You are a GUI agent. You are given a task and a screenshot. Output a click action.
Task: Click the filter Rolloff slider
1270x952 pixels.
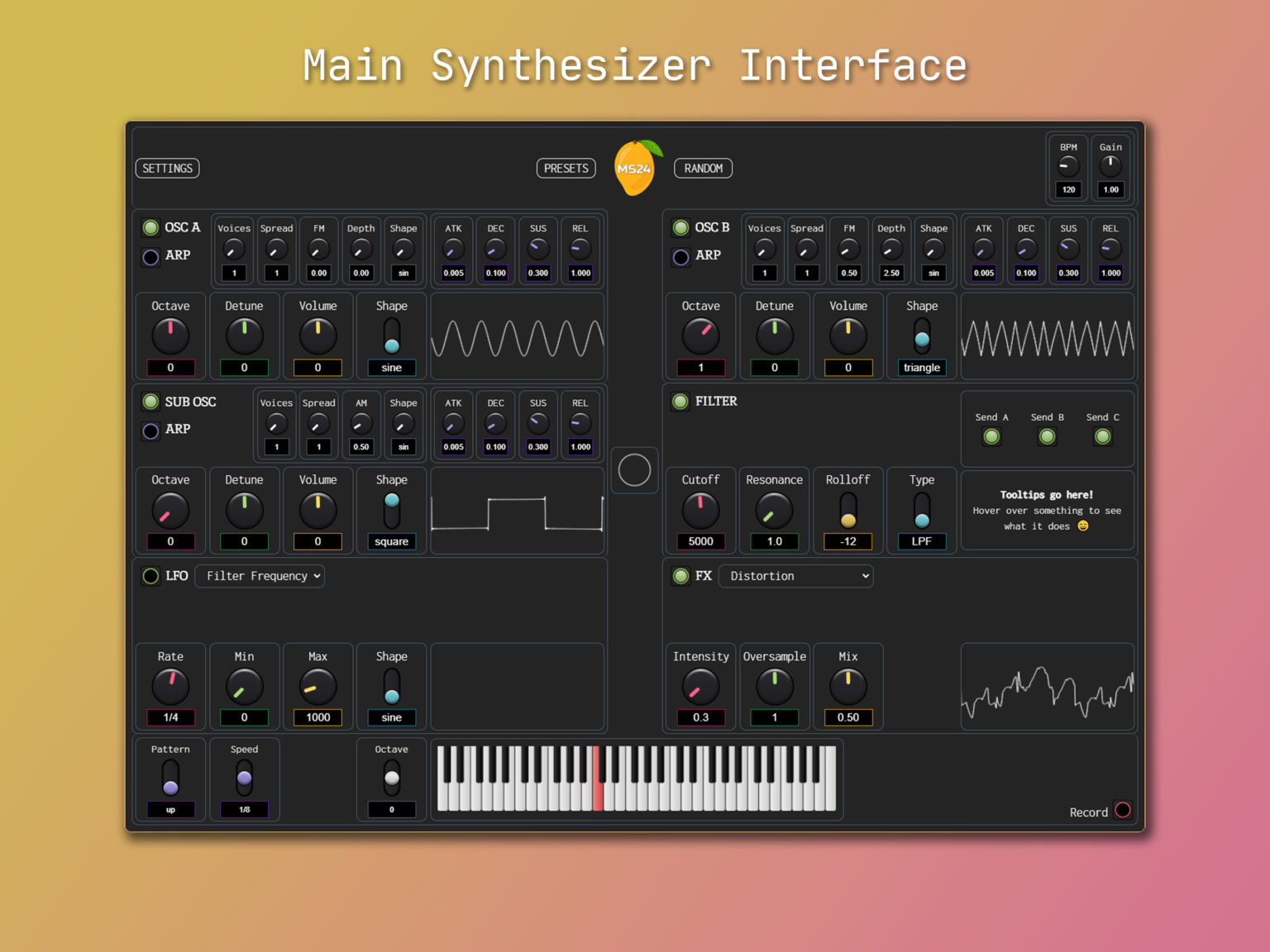[x=847, y=510]
